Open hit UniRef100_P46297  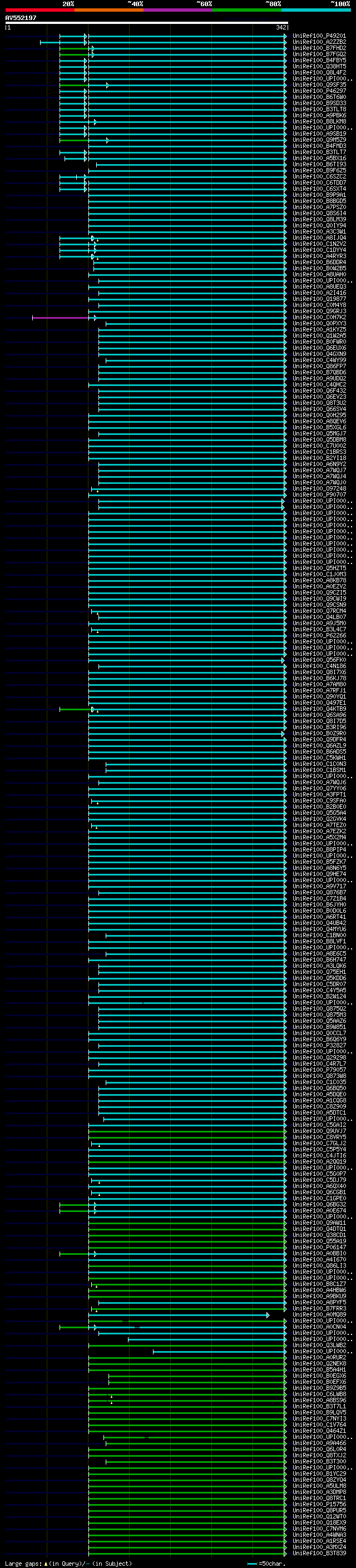click(x=319, y=91)
